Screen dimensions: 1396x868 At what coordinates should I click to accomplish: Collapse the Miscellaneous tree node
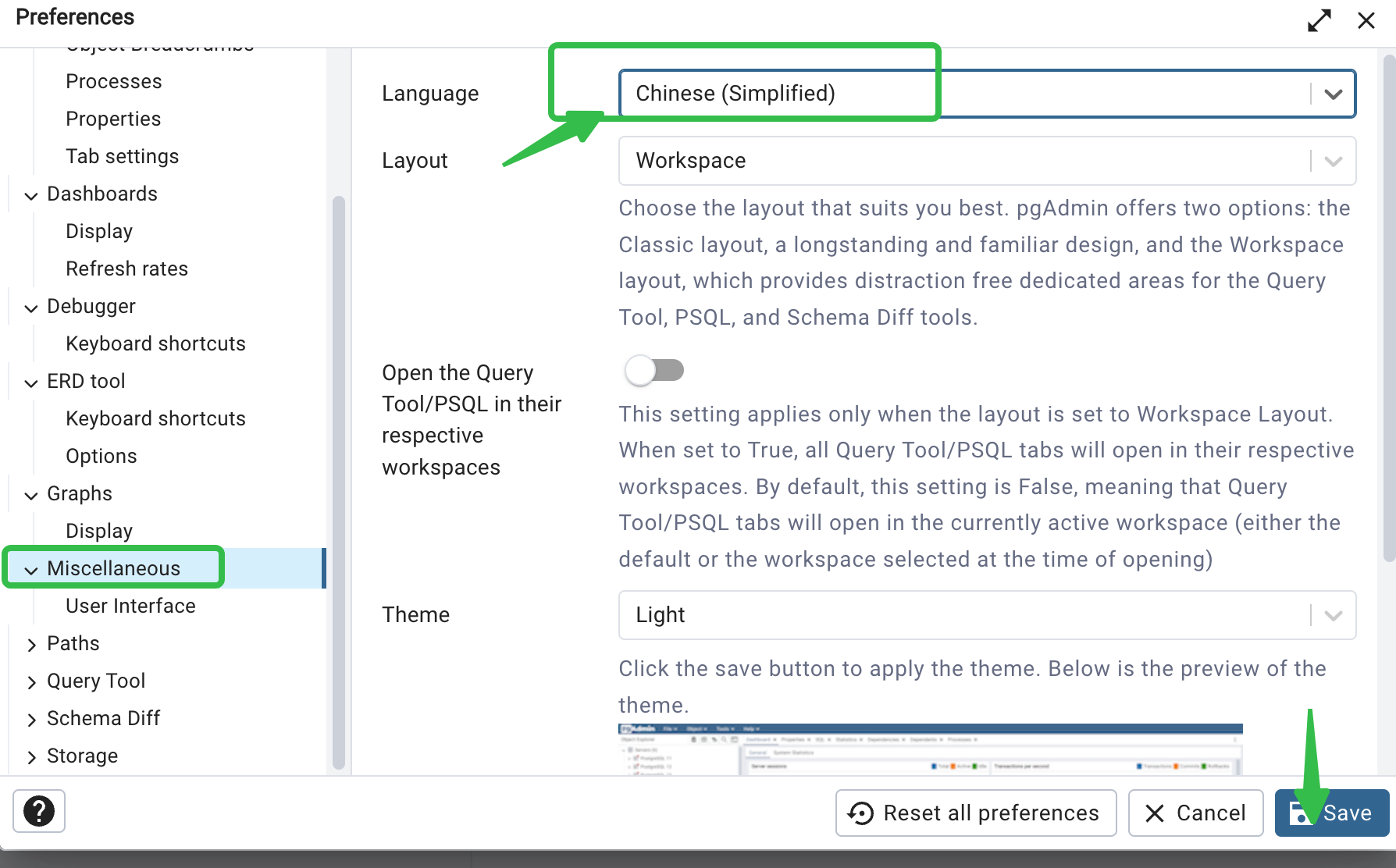(x=31, y=570)
